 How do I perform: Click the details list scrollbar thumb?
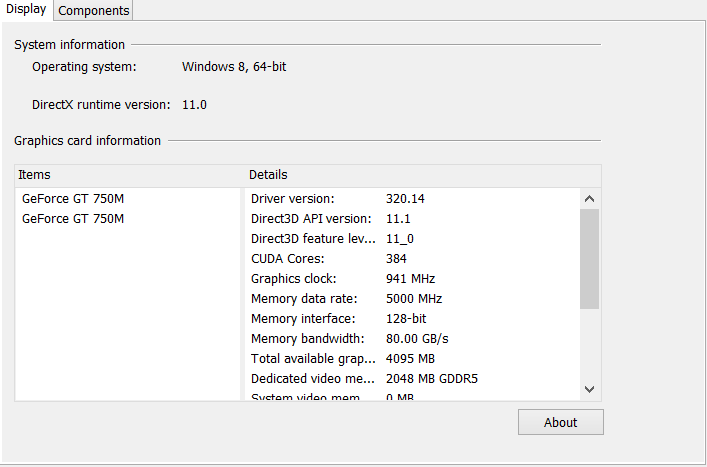pos(589,258)
